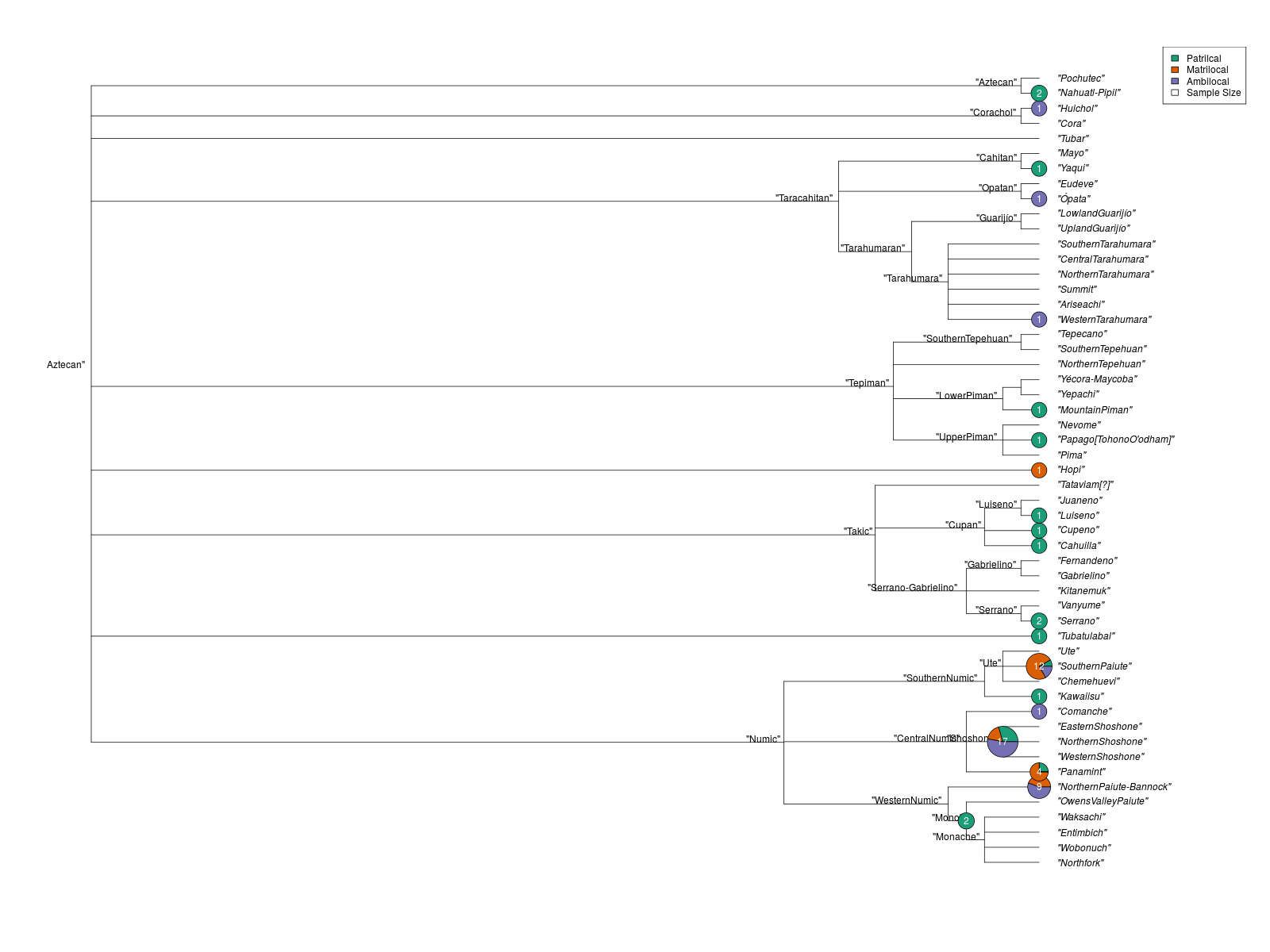Select the Northfork leaf label

pos(1080,863)
